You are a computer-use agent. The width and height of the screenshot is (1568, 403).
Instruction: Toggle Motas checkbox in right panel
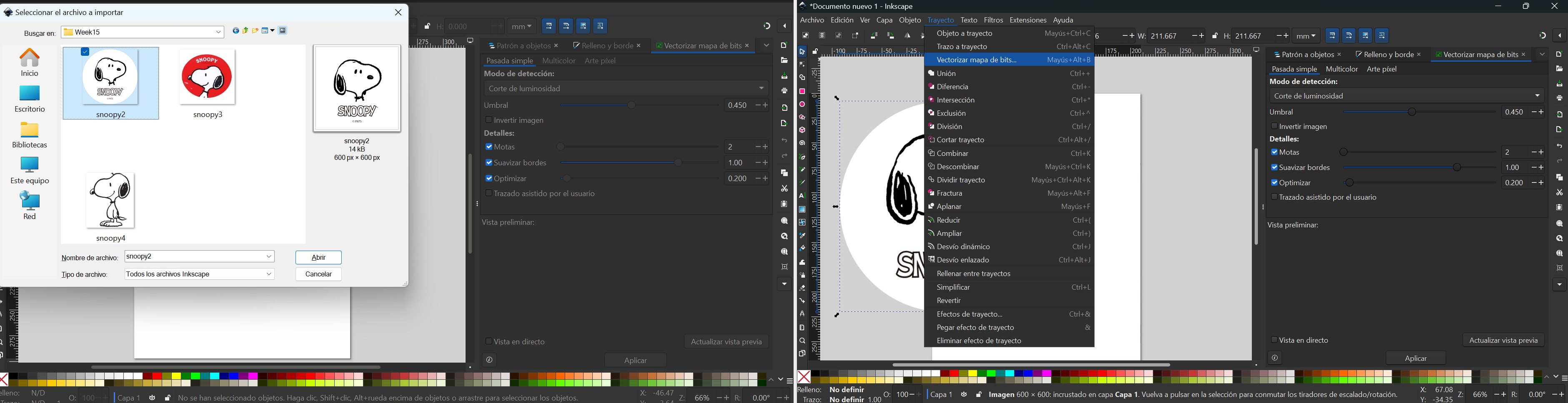(1274, 152)
